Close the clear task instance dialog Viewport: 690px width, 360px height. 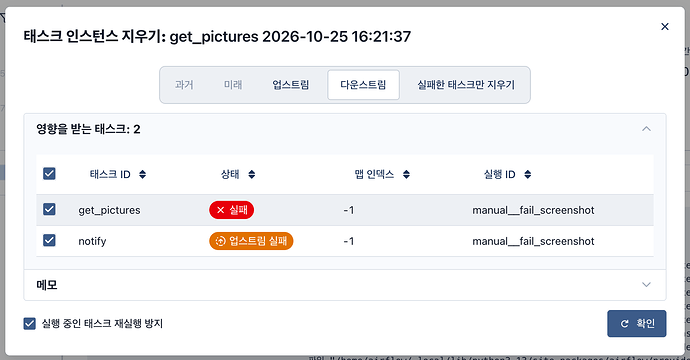[x=664, y=26]
